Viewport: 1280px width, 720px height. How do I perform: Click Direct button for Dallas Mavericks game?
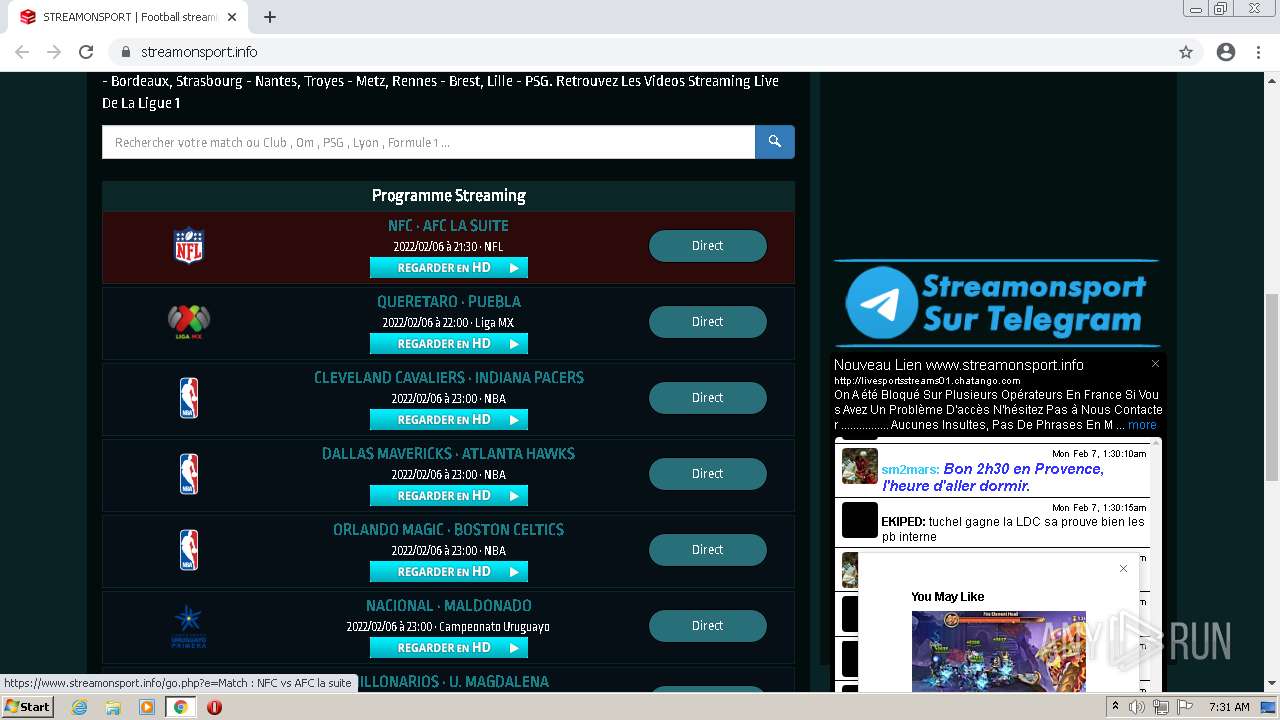(708, 474)
